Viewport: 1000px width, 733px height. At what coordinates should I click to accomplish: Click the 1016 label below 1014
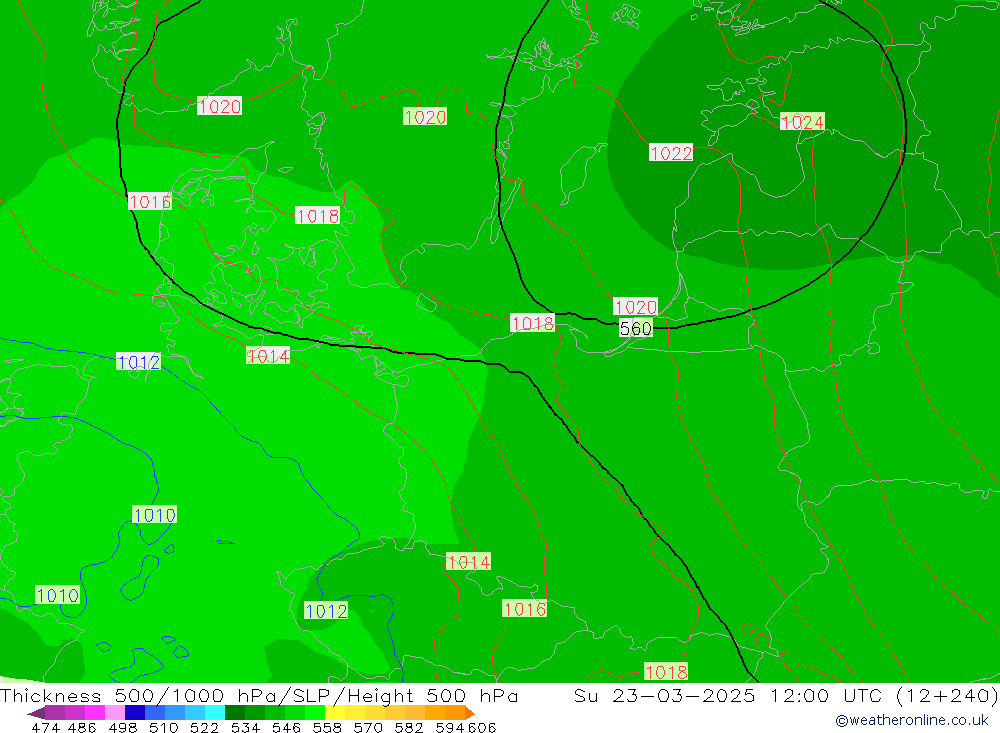(524, 609)
